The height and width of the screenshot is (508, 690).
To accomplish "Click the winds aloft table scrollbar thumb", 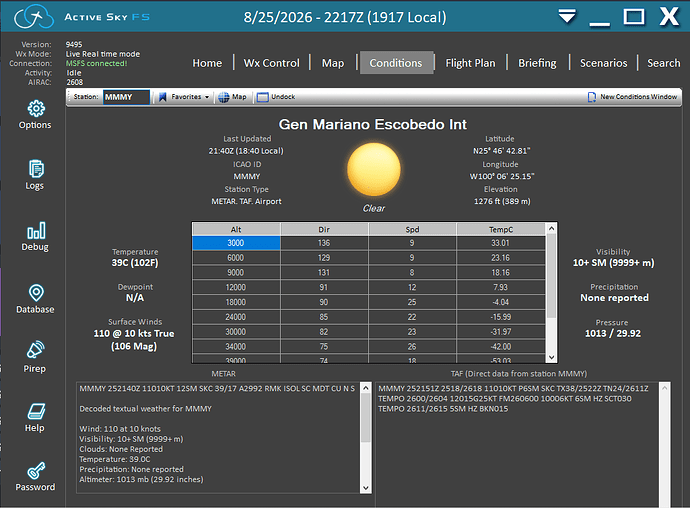I will (x=551, y=276).
